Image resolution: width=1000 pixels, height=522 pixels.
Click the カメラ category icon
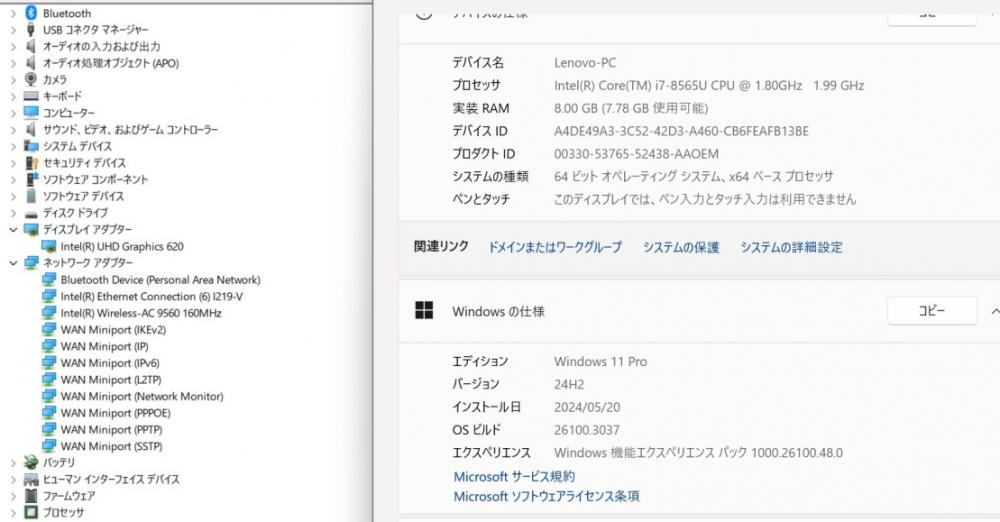pyautogui.click(x=31, y=79)
